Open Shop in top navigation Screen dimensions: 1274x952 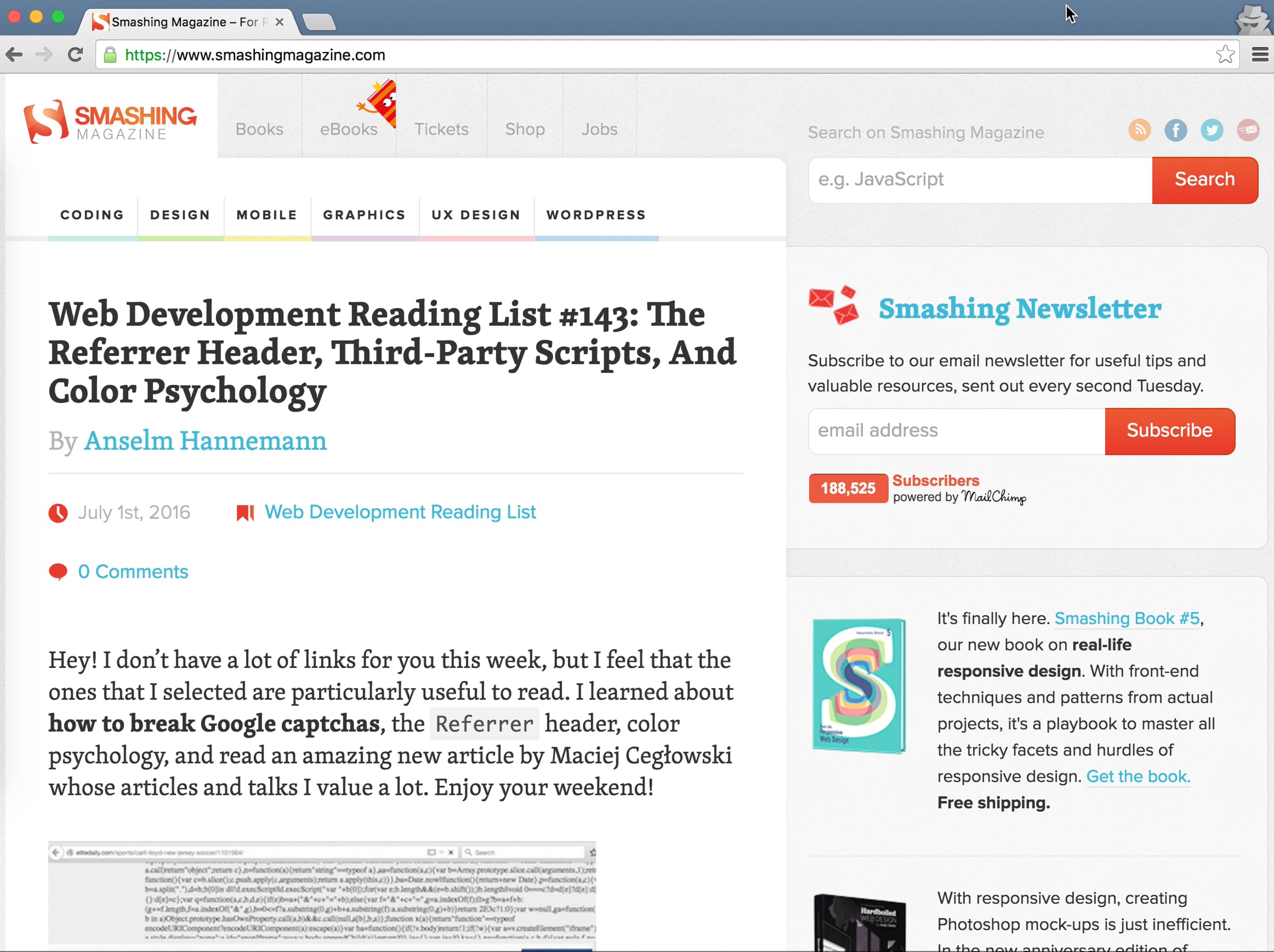pos(524,129)
